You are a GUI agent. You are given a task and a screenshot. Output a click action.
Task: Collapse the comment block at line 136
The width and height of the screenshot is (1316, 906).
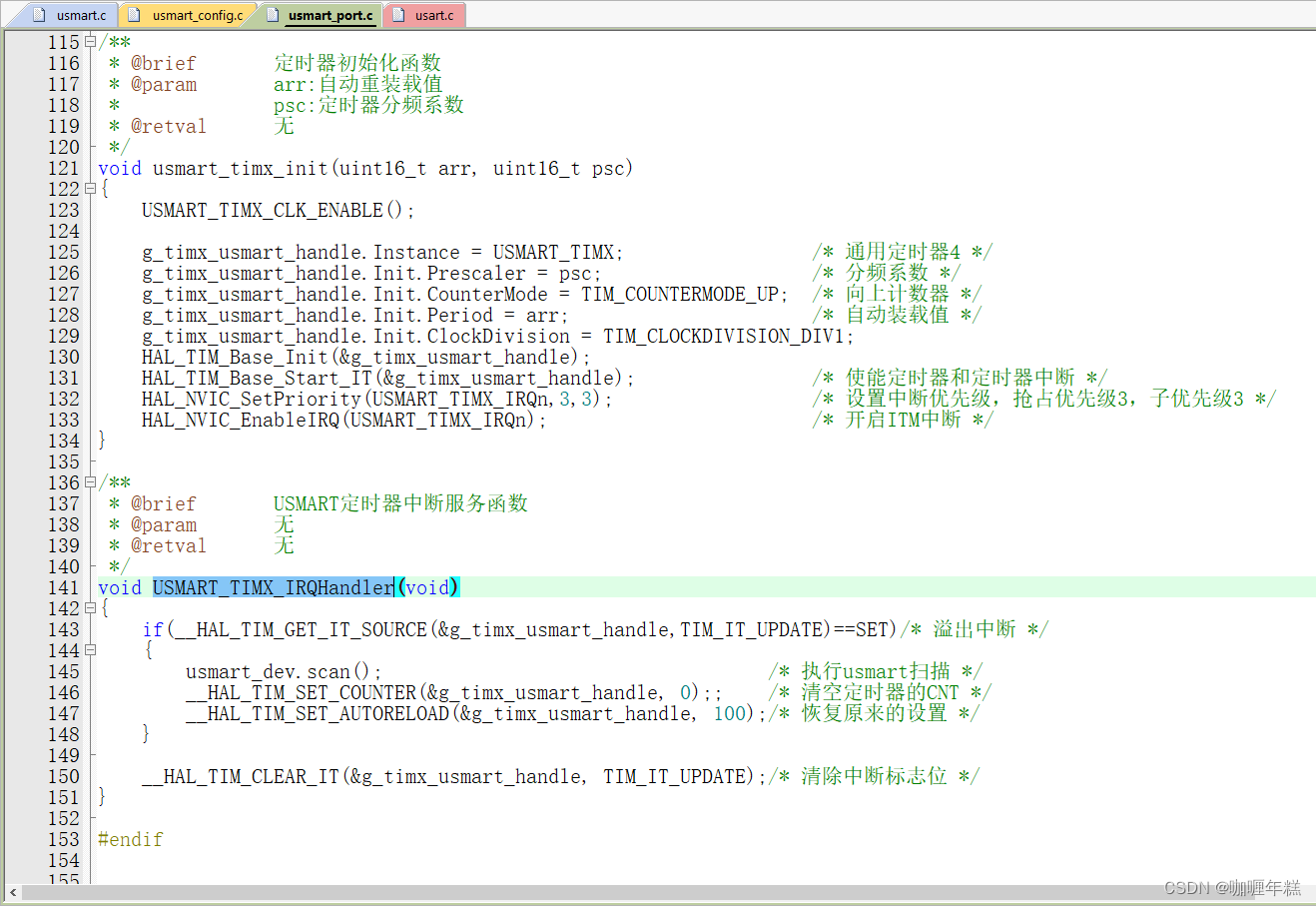[x=90, y=482]
